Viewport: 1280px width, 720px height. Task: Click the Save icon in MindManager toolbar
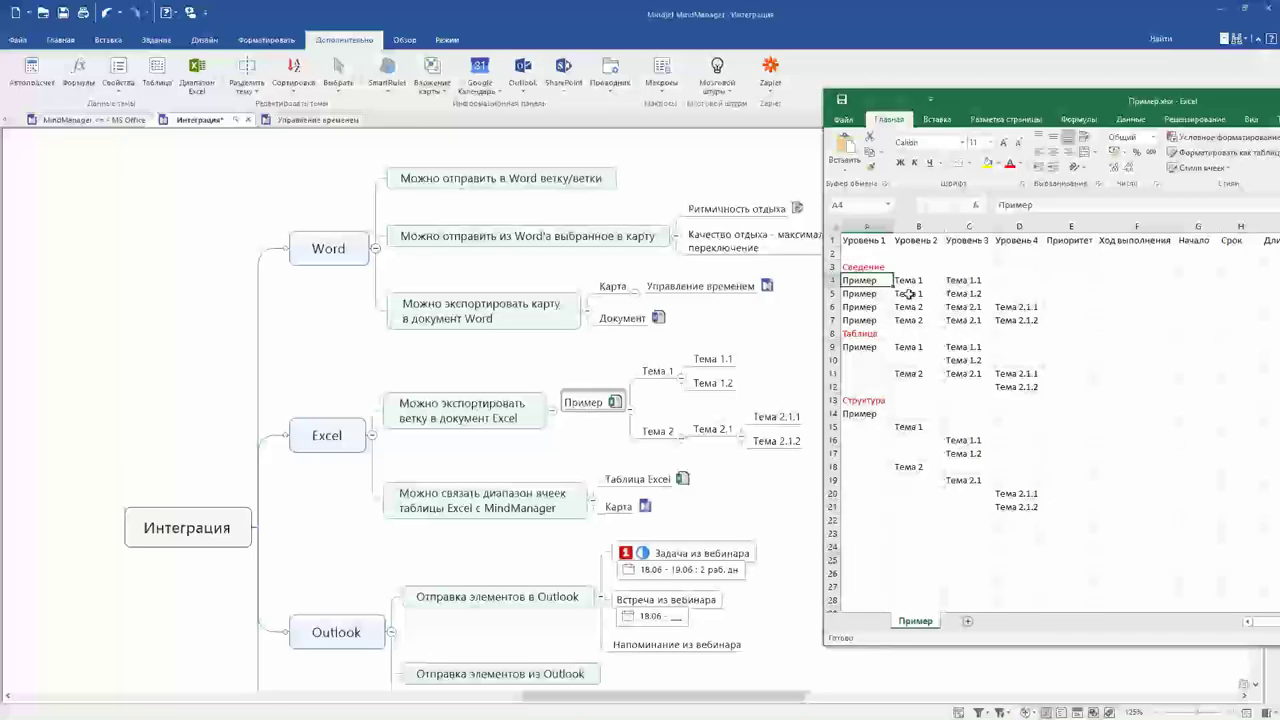tap(63, 13)
